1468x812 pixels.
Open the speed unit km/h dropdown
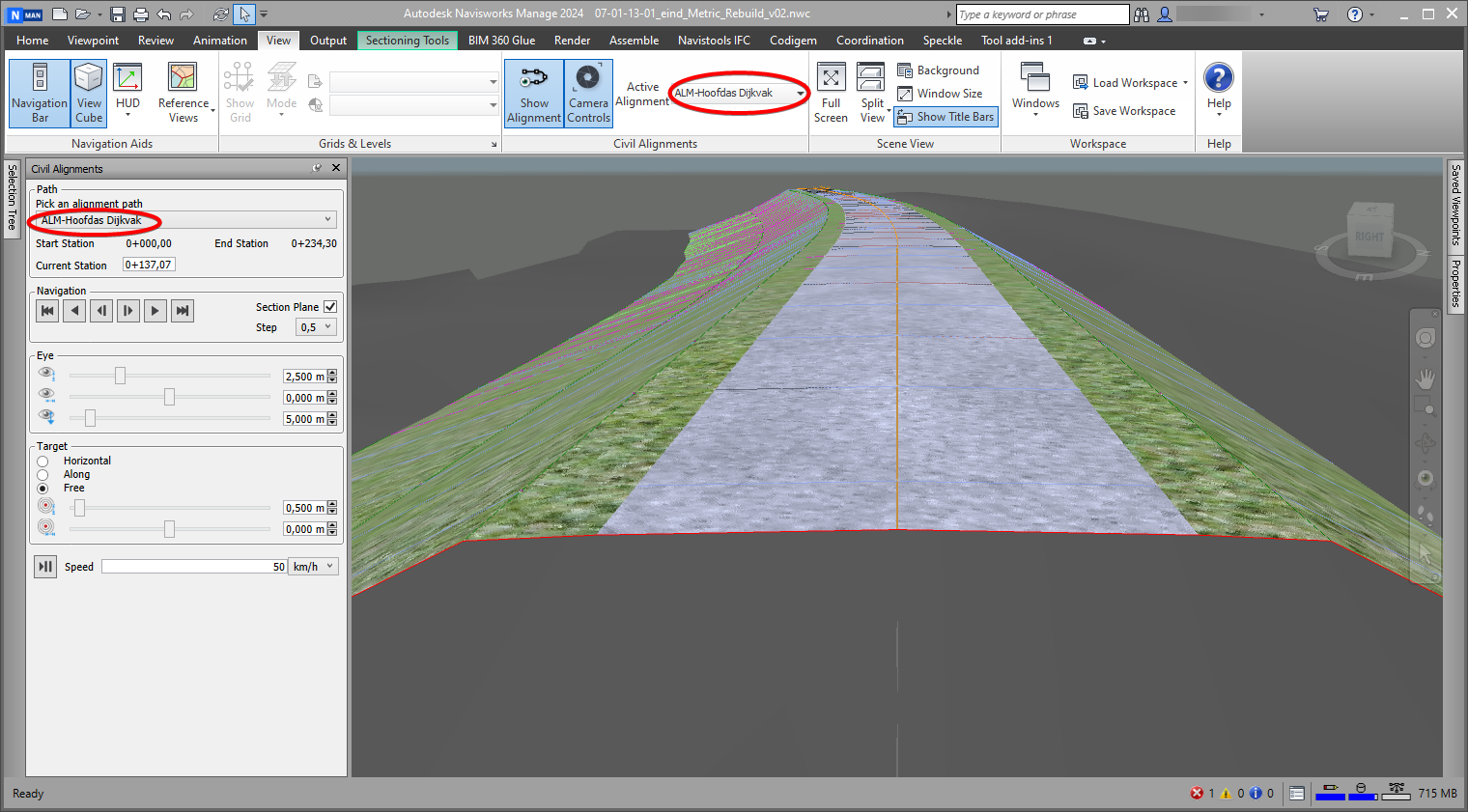click(x=314, y=567)
